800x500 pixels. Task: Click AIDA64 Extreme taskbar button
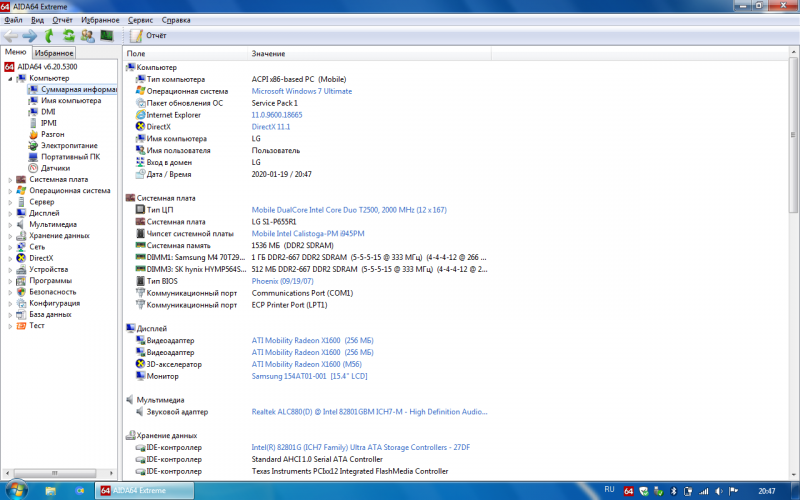tap(144, 491)
